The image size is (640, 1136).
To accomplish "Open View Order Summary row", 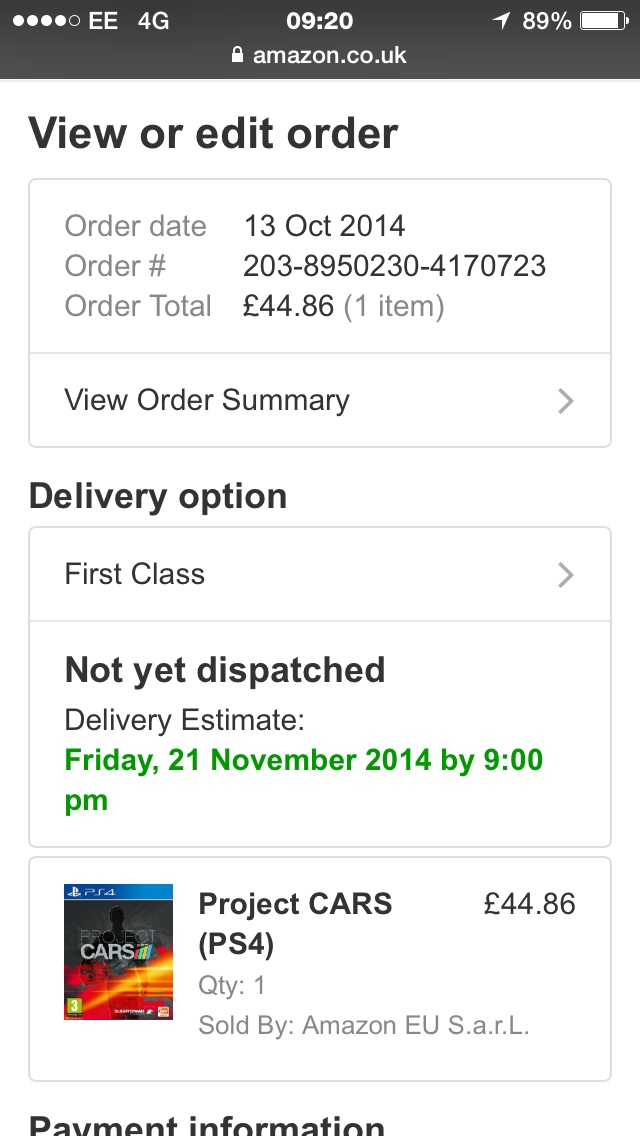I will (x=320, y=401).
